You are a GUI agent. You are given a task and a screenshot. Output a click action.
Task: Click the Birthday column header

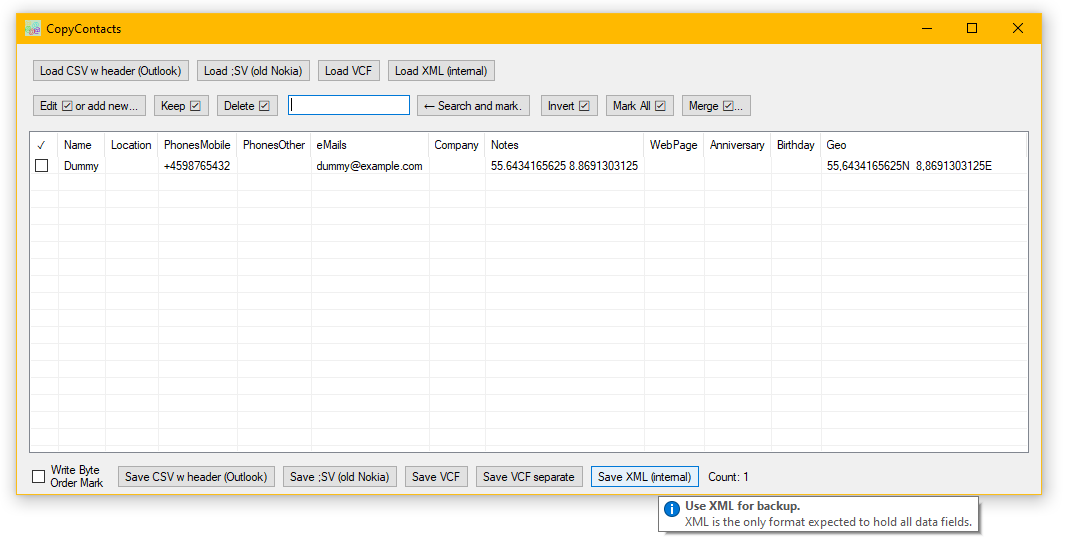click(x=796, y=145)
